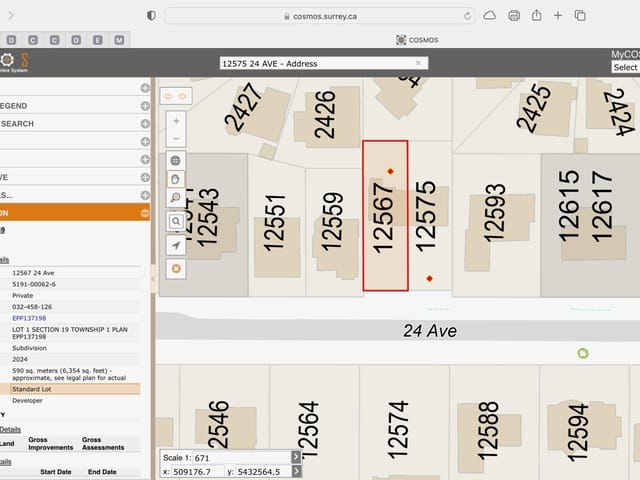This screenshot has height=480, width=640.
Task: Click the zoom out minus button
Action: pos(176,138)
